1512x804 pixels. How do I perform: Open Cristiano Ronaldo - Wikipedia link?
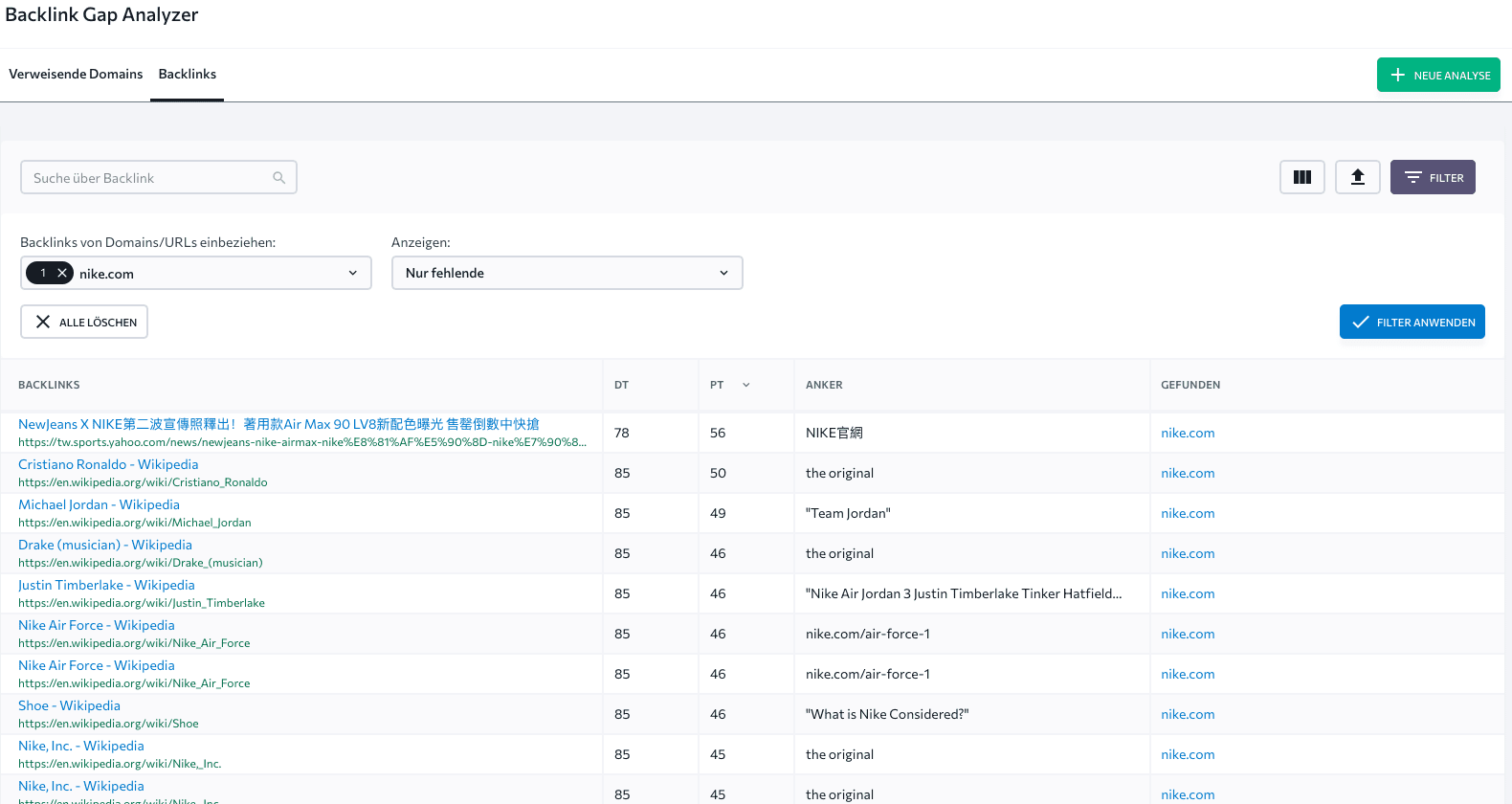108,464
